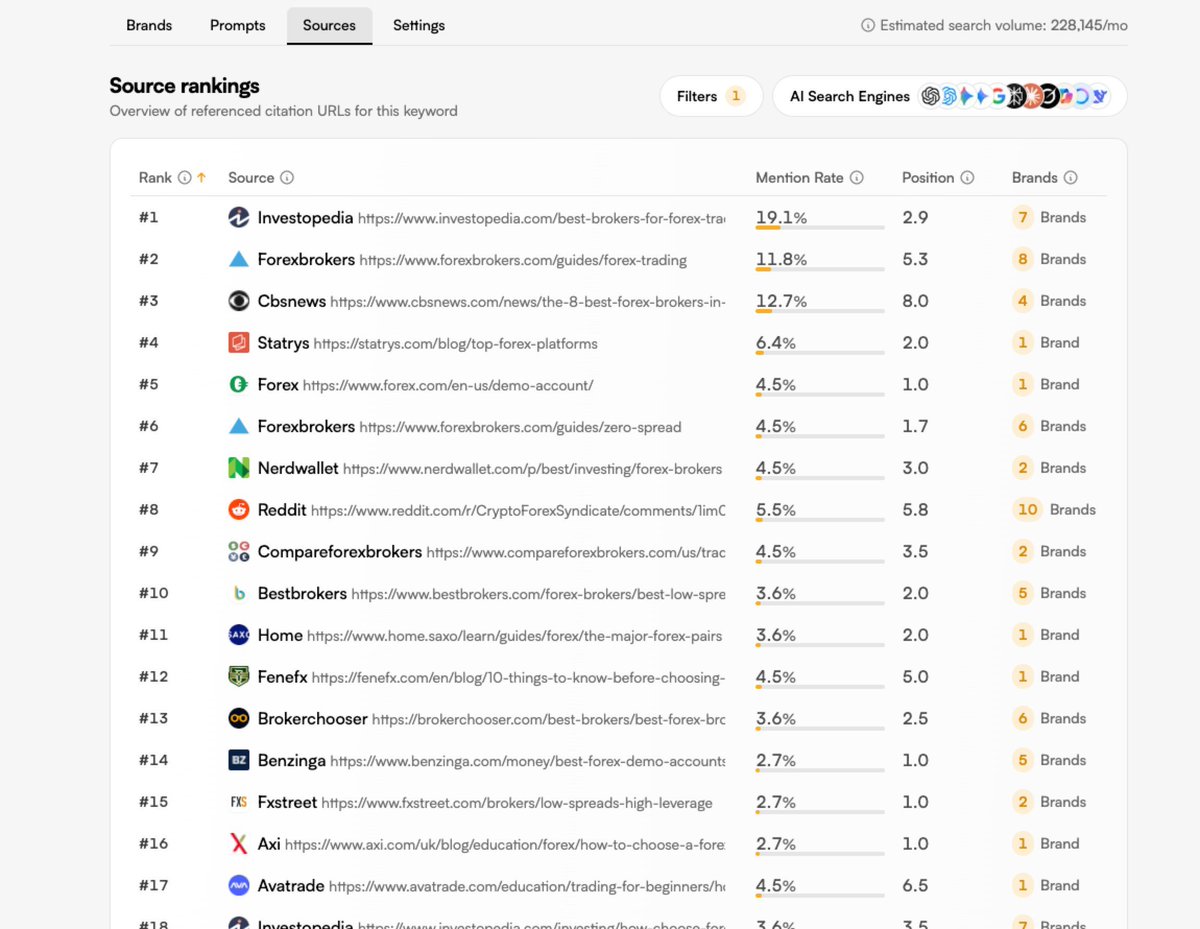The width and height of the screenshot is (1200, 929).
Task: Click the position value 8.0
Action: 915,301
